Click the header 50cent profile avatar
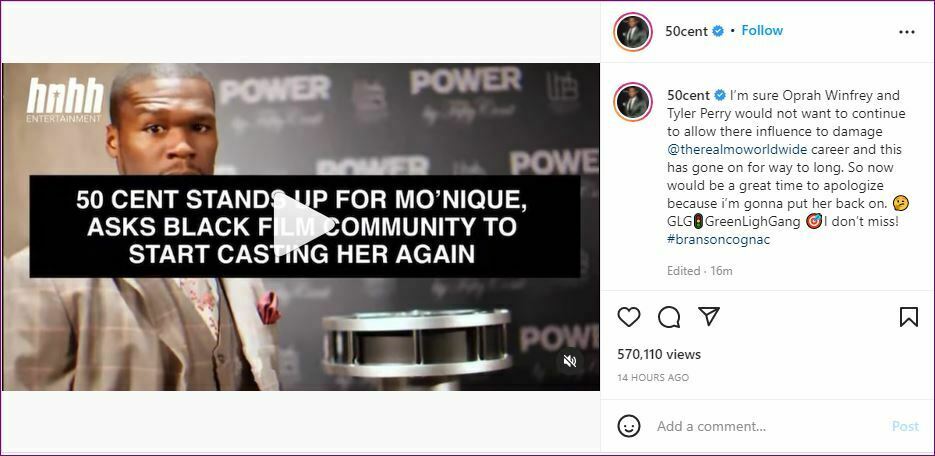The width and height of the screenshot is (935, 456). point(633,32)
